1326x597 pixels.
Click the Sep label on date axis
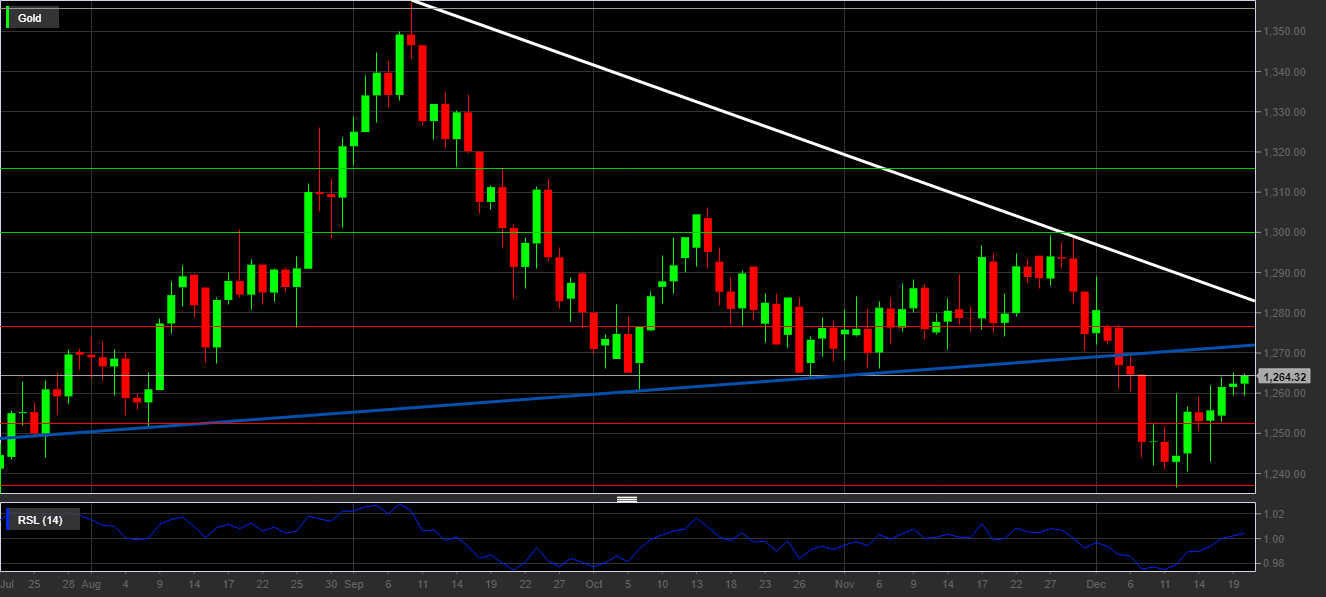[x=353, y=583]
